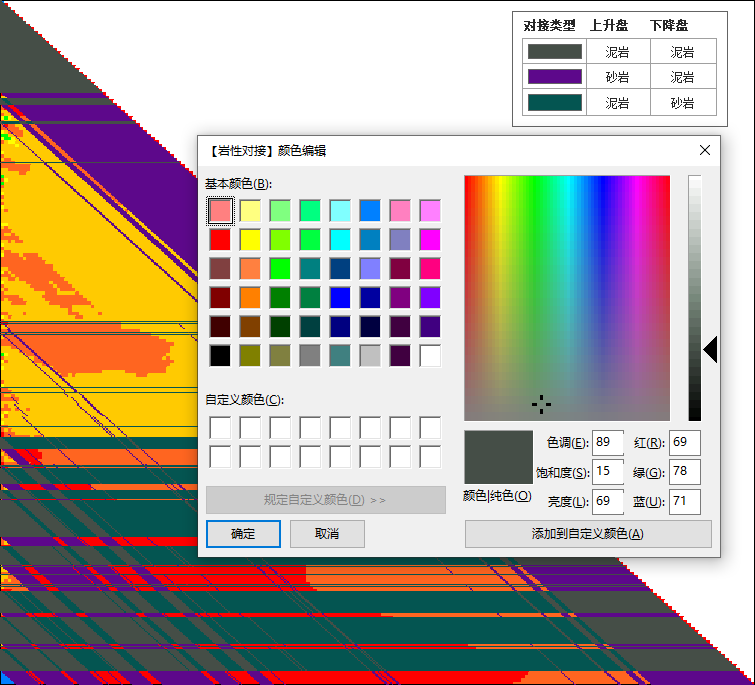Select the pure red basic color swatch
The height and width of the screenshot is (685, 755).
click(220, 240)
